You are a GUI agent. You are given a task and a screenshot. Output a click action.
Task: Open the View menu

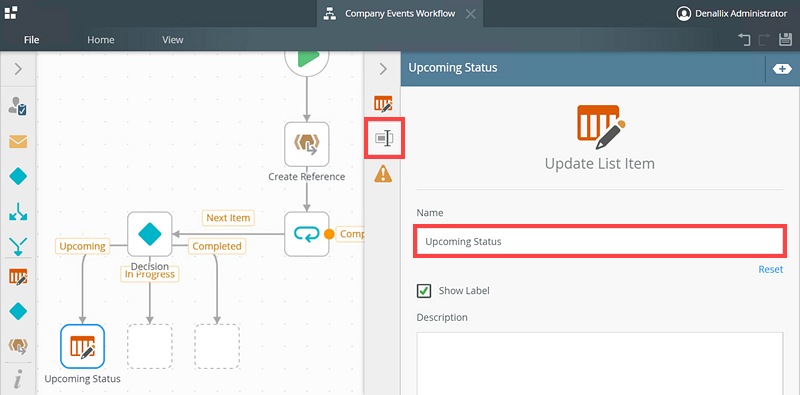click(x=172, y=40)
